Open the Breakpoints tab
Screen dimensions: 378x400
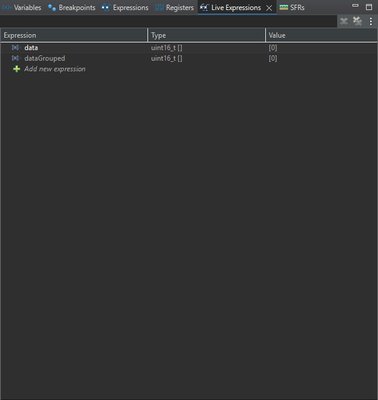pos(72,7)
